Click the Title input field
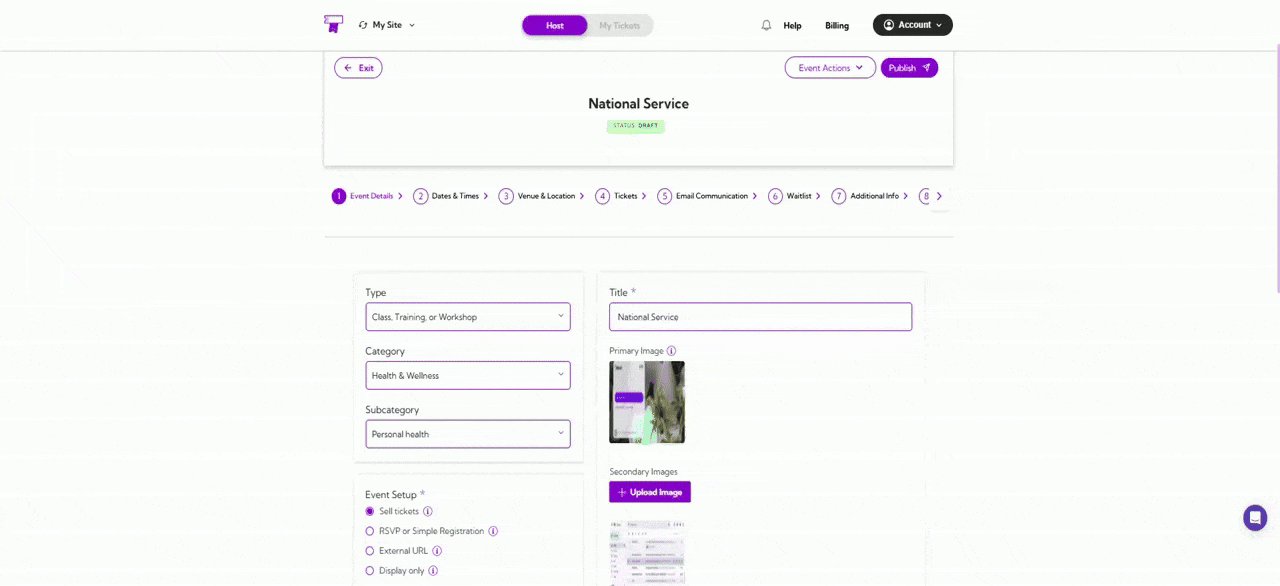1280x586 pixels. tap(760, 317)
